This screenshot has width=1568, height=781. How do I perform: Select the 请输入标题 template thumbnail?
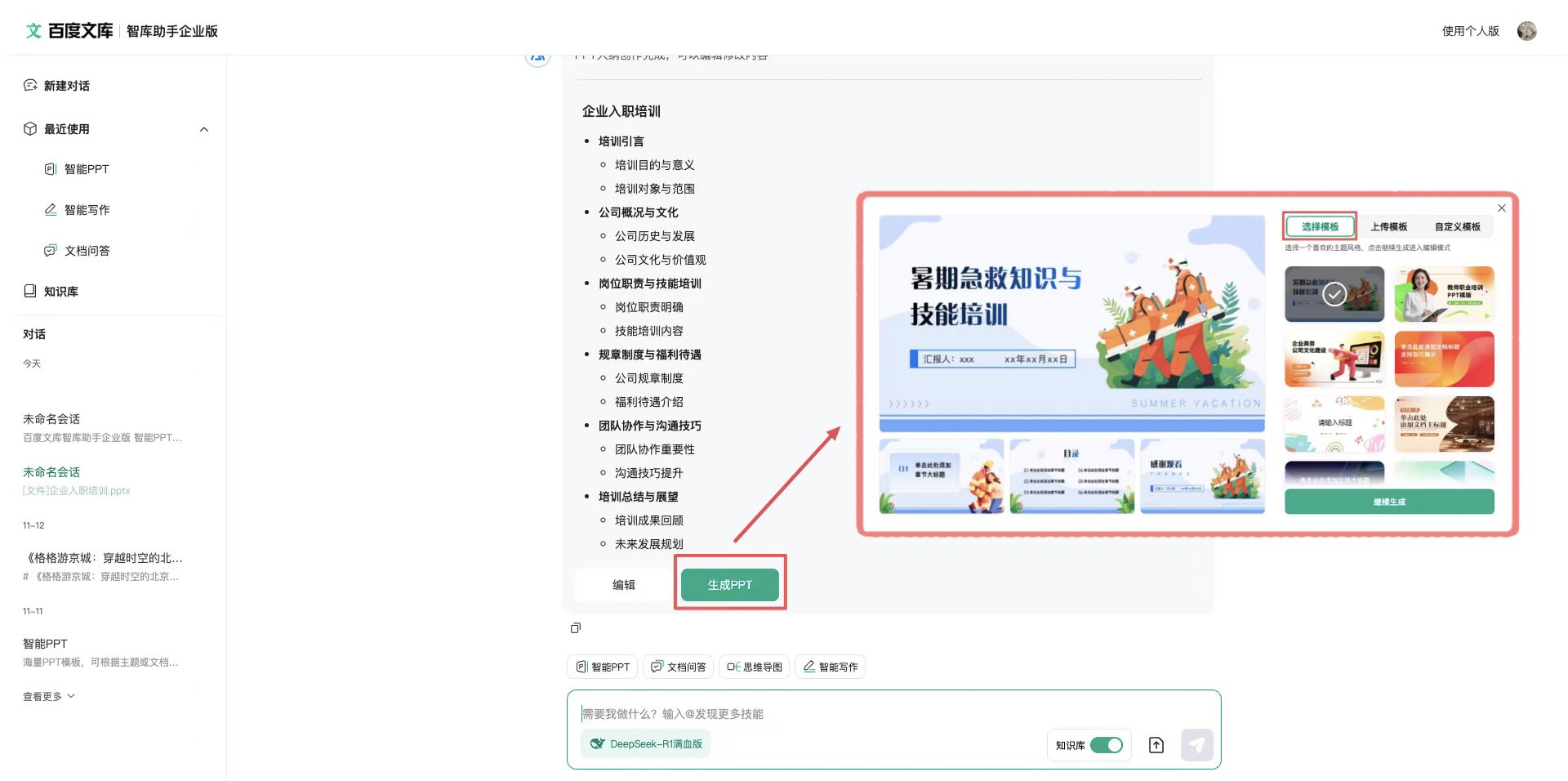[x=1334, y=424]
